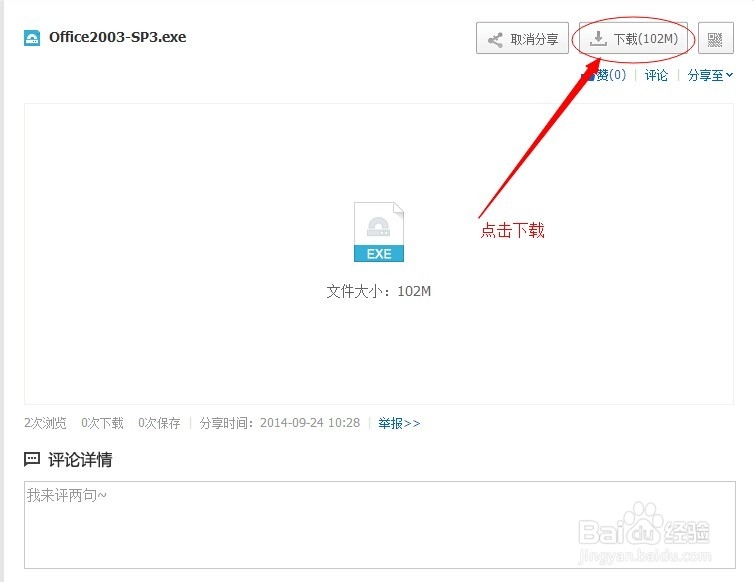
Task: Click the 文件大小：102M text
Action: [x=378, y=291]
